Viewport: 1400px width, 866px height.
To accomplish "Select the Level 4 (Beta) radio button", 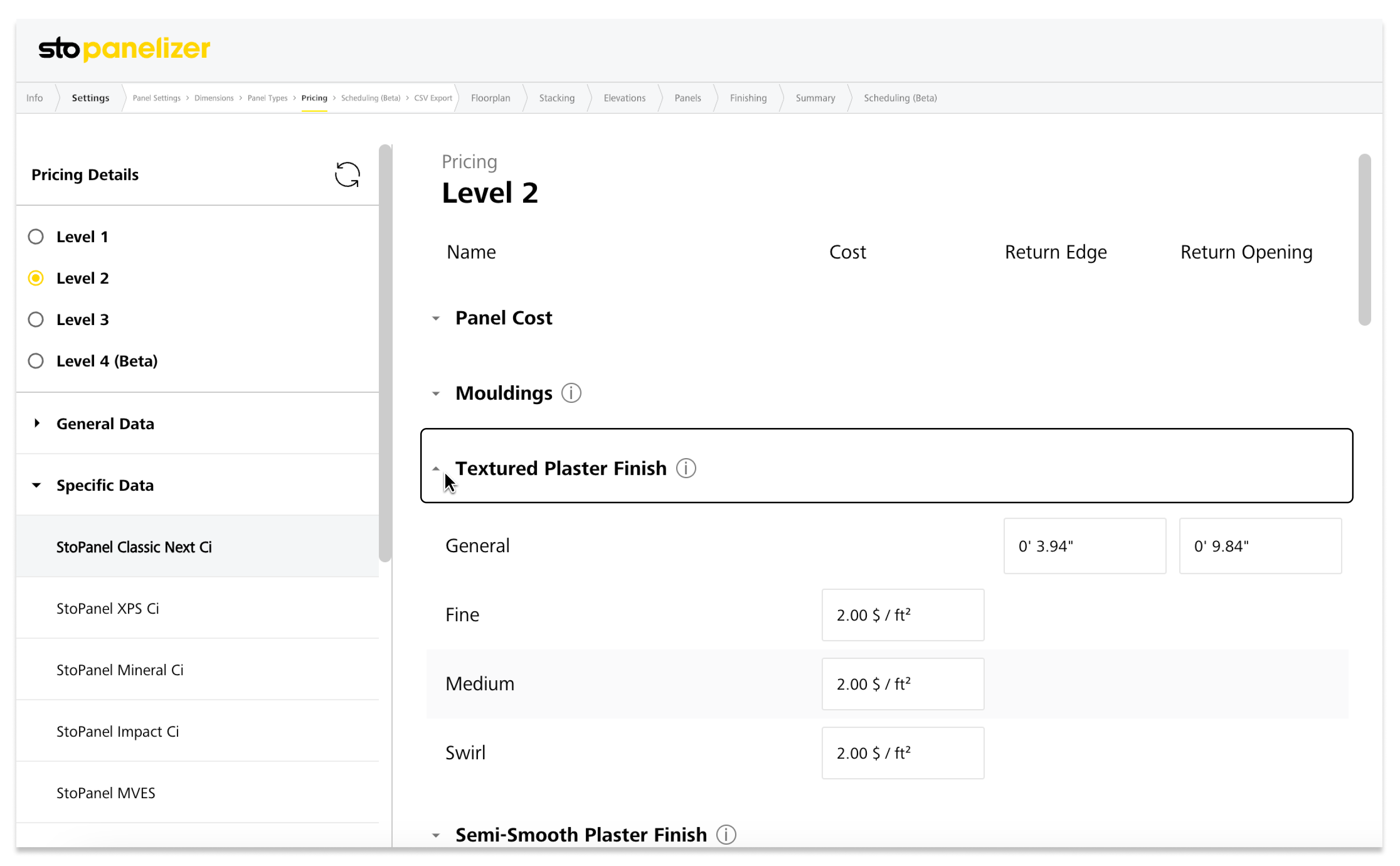I will 36,361.
